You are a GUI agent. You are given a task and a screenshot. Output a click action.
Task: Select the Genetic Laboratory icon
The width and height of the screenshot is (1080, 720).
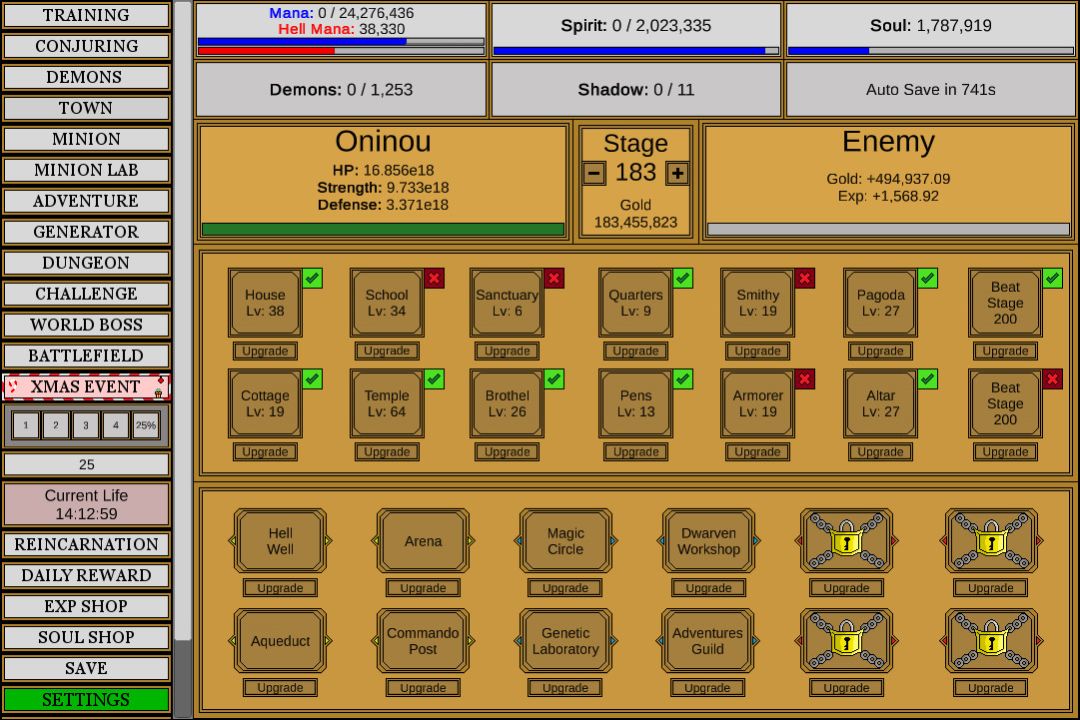tap(565, 641)
